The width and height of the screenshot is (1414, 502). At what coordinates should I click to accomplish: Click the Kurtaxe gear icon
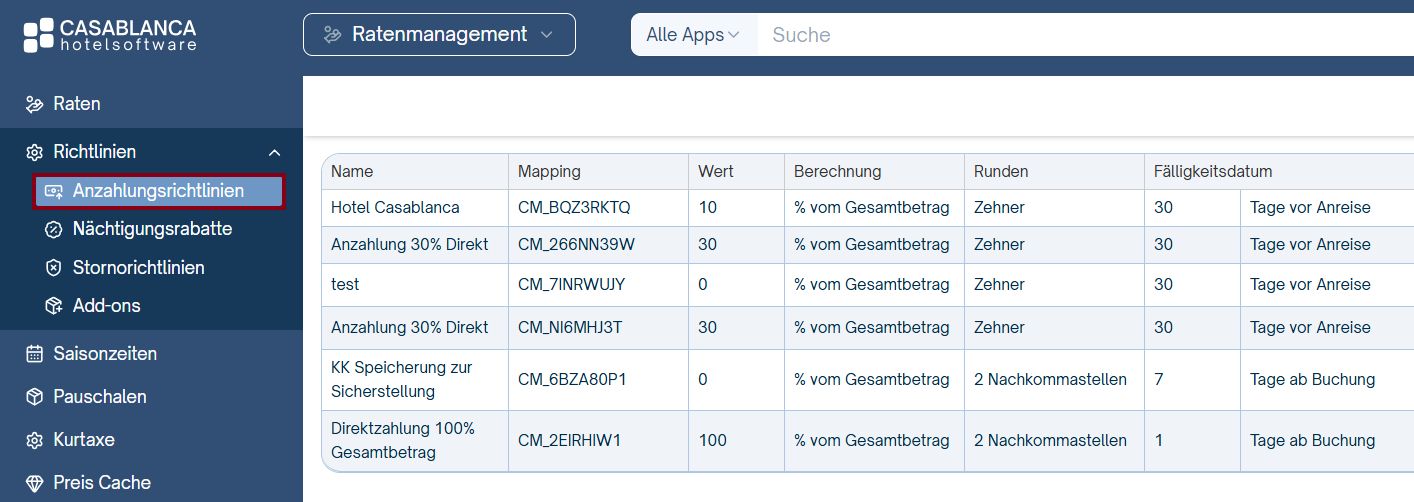tap(35, 440)
